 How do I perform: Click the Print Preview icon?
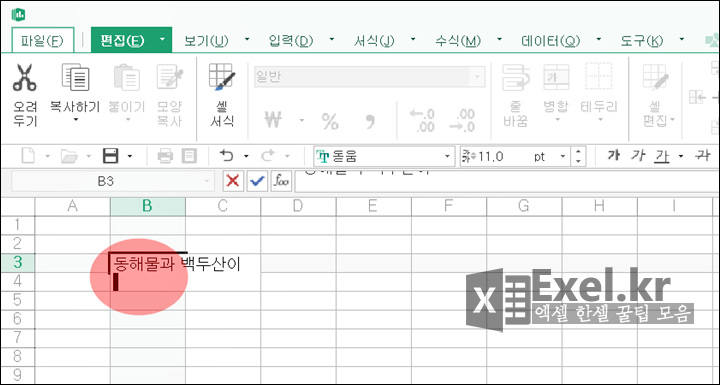[189, 156]
